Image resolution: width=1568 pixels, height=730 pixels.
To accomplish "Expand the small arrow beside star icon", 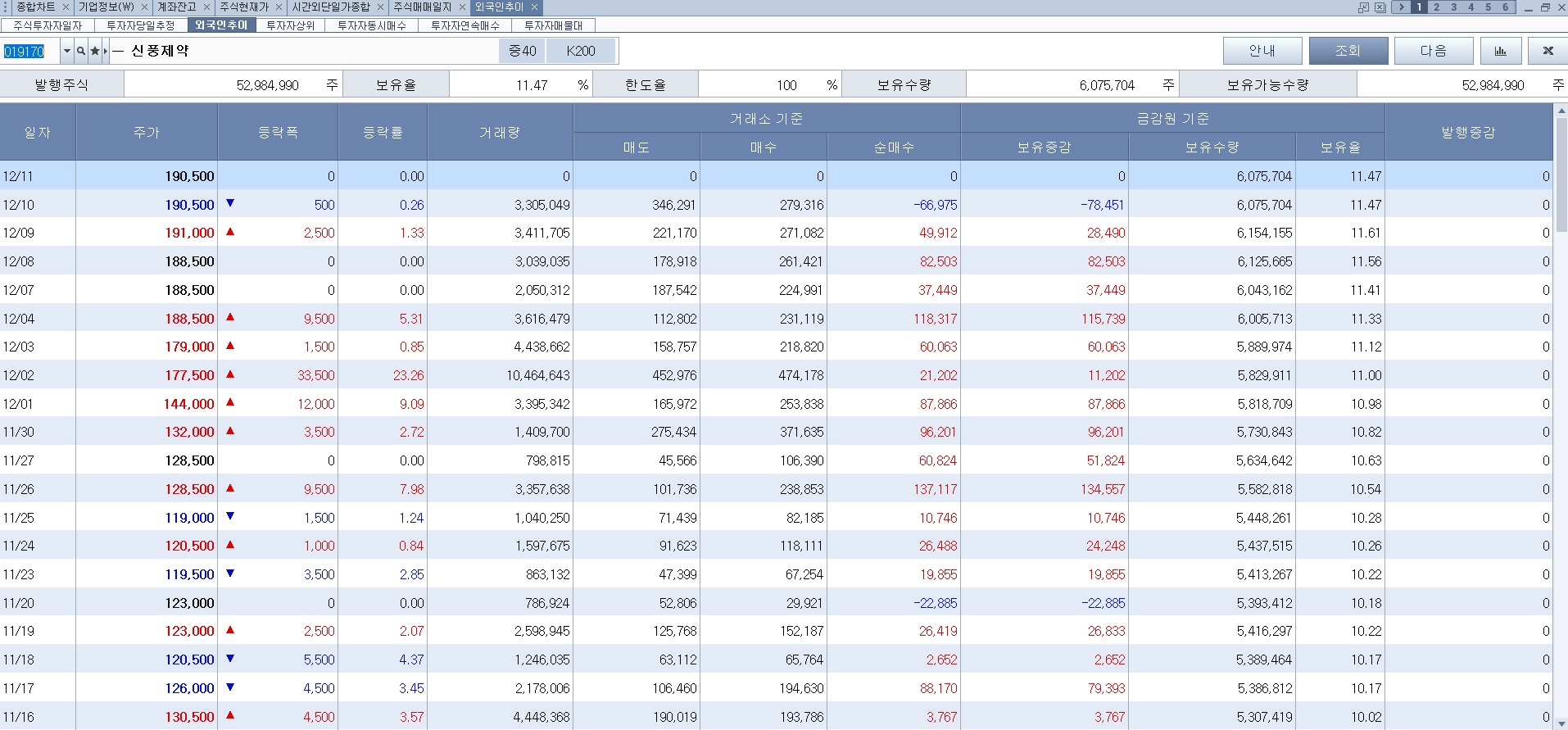I will [x=106, y=52].
